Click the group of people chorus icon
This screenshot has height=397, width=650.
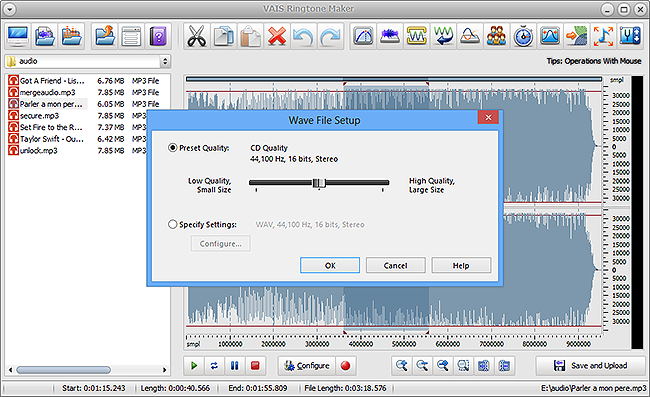pos(496,36)
